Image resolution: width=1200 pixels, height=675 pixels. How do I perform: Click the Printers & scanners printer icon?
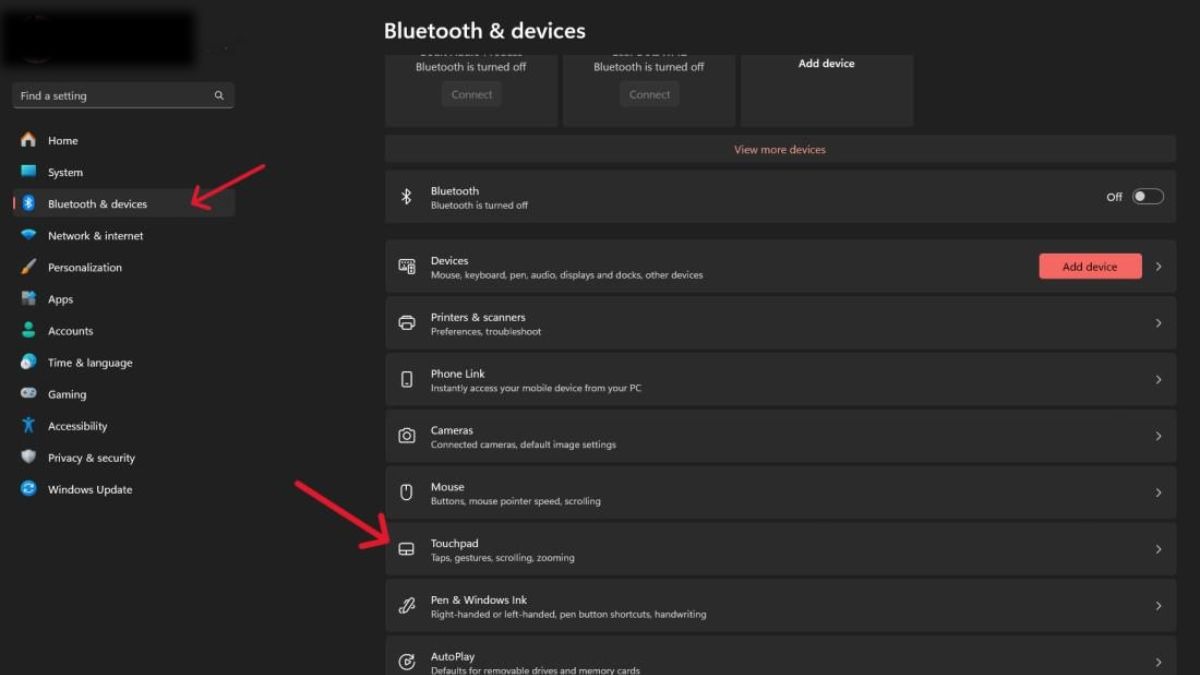point(406,323)
